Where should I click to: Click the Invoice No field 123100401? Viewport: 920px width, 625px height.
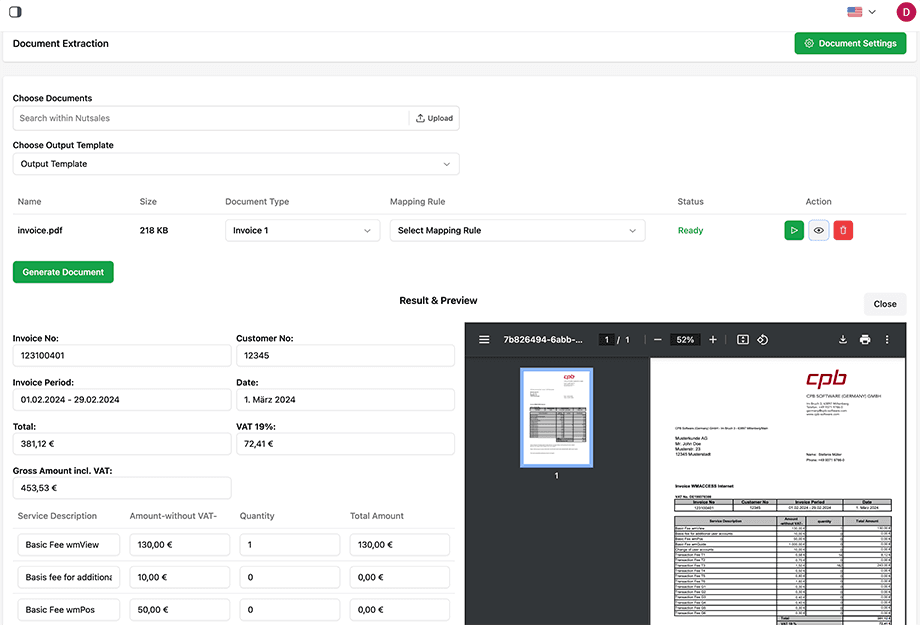click(x=122, y=356)
